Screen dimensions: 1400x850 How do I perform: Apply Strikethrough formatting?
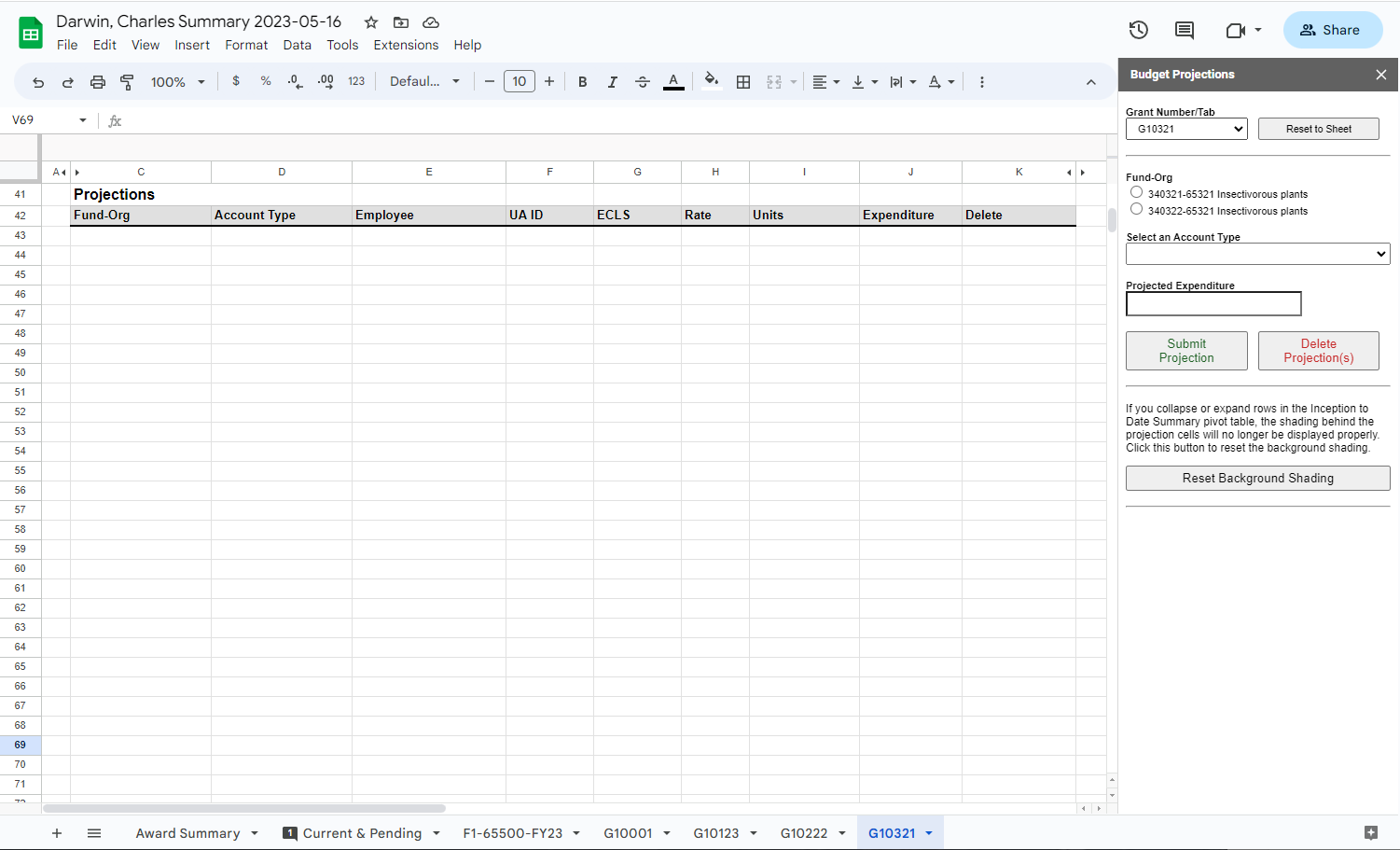coord(643,82)
